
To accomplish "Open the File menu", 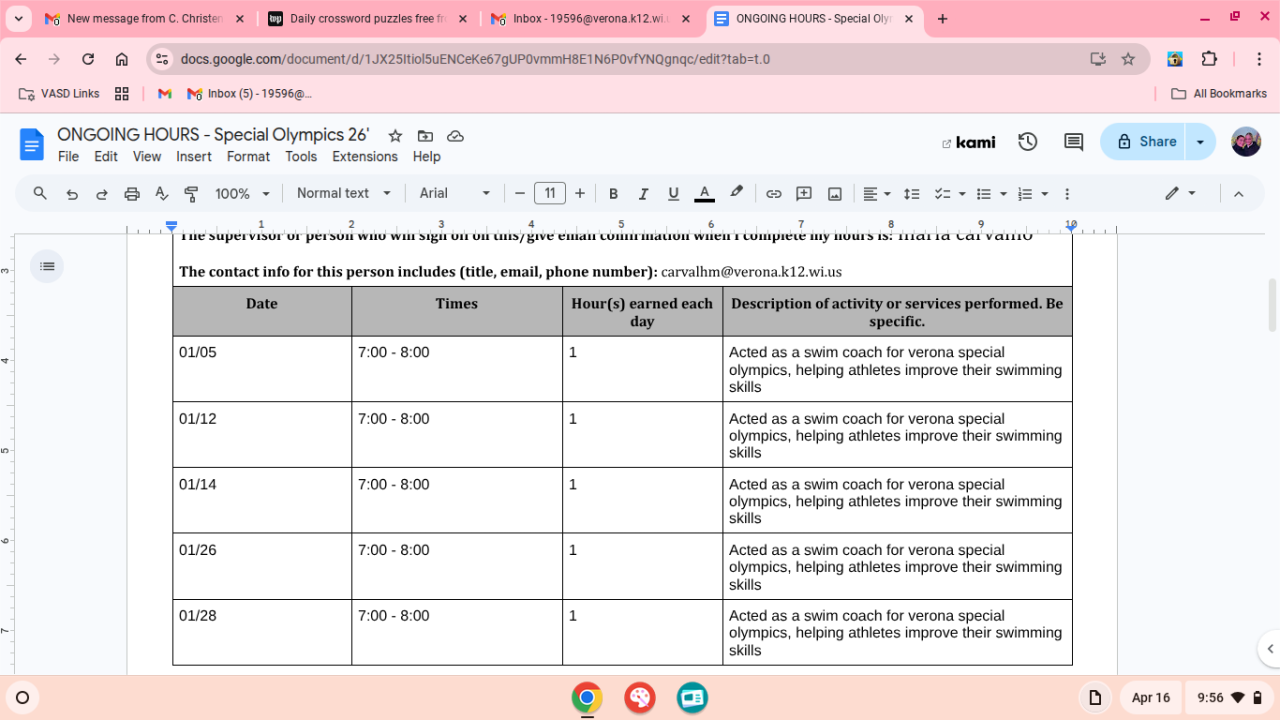I will tap(68, 157).
